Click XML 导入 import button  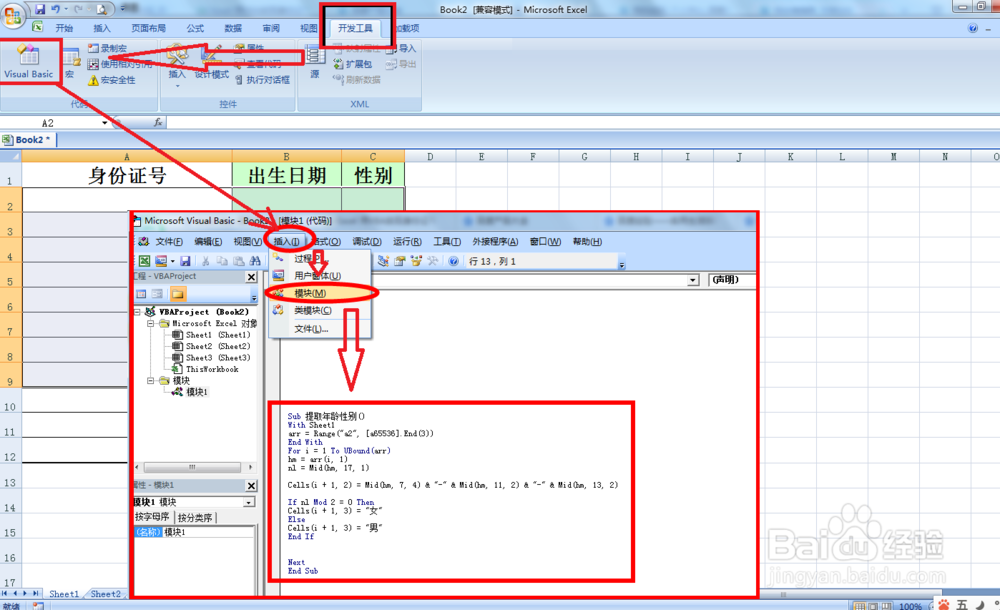pyautogui.click(x=401, y=48)
